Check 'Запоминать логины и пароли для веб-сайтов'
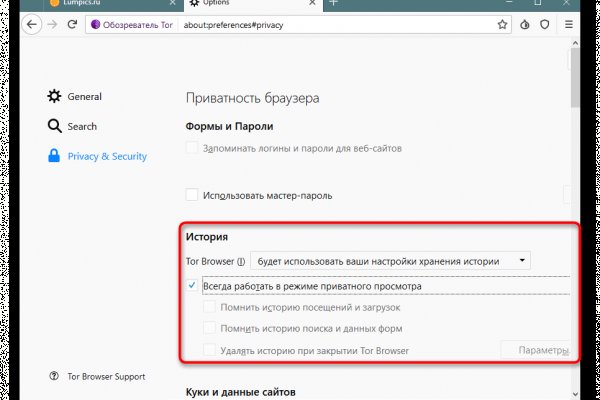The width and height of the screenshot is (600, 400). click(192, 148)
